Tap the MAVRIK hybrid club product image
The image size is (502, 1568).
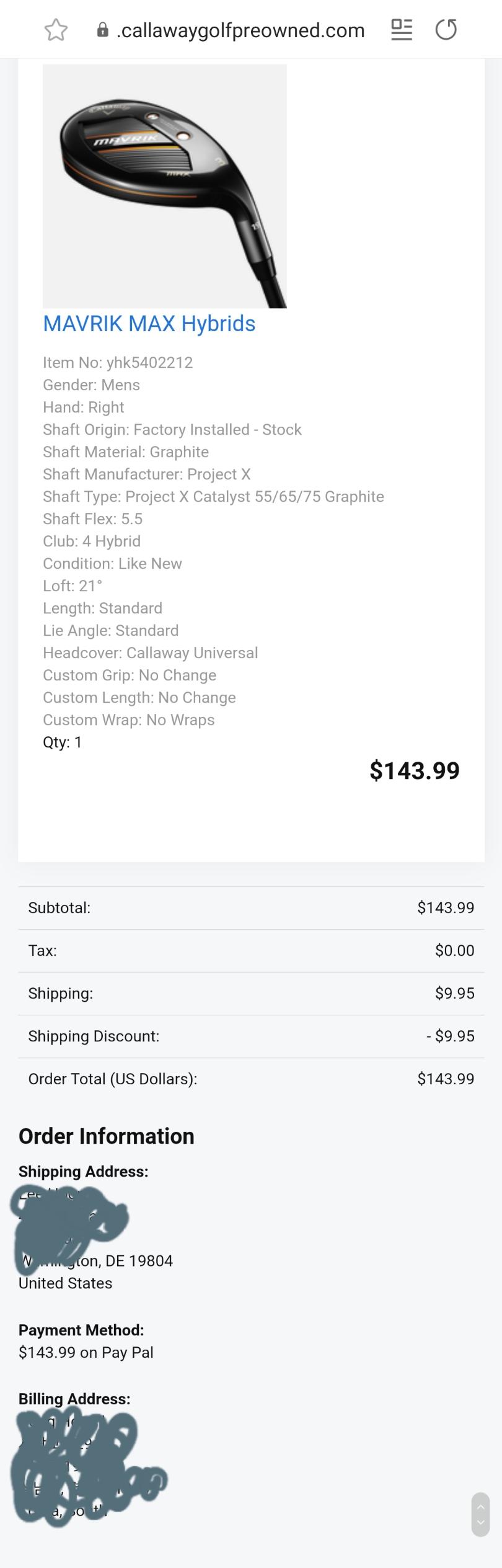click(164, 186)
